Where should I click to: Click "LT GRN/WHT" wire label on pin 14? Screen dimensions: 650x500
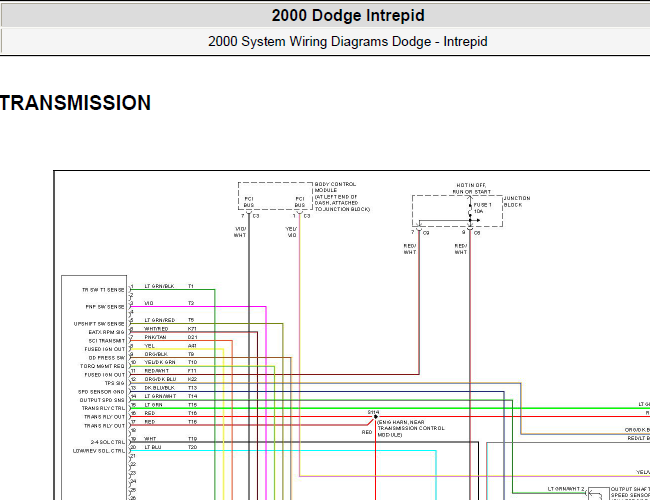160,396
